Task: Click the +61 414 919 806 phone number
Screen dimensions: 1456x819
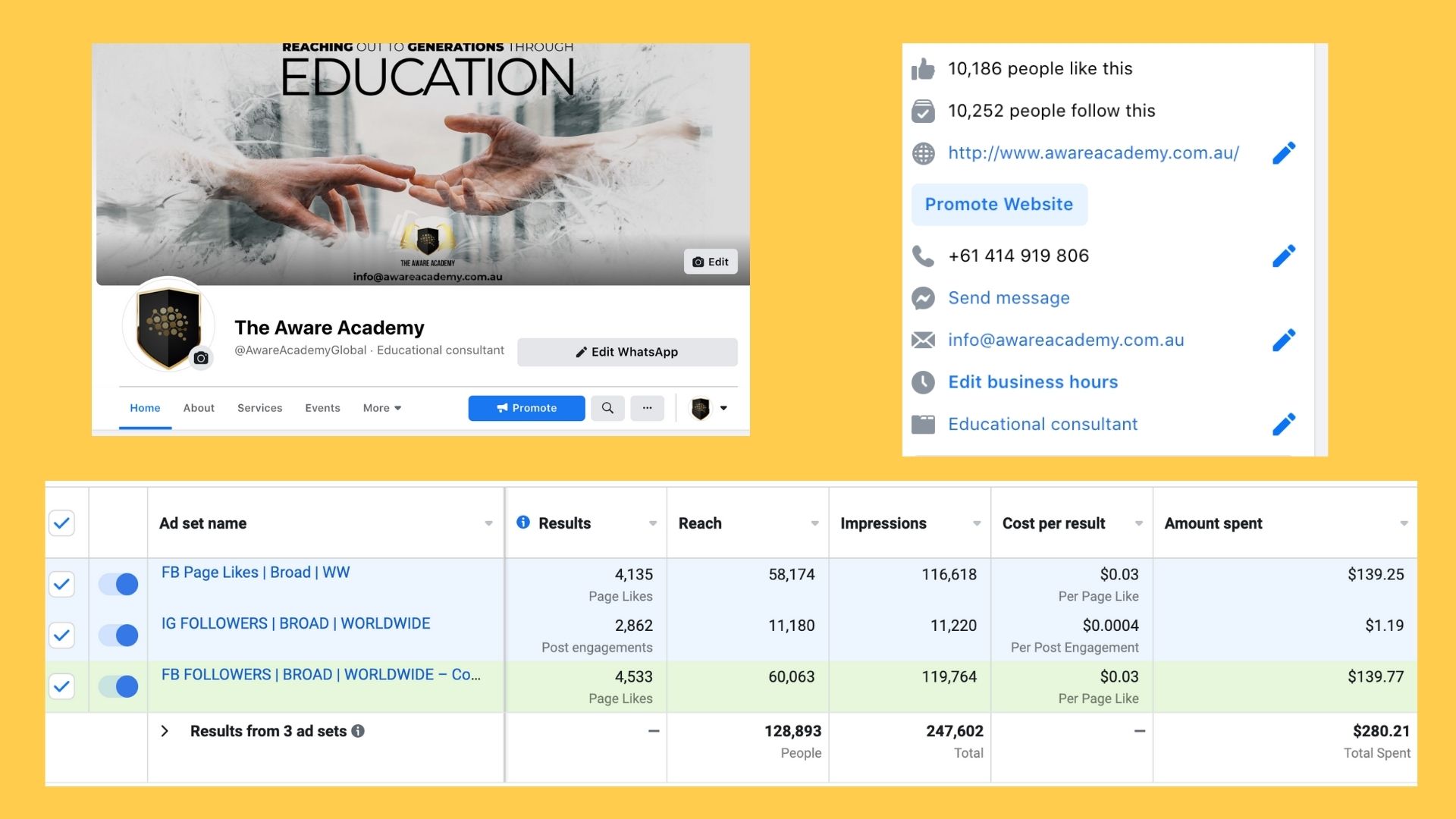Action: point(1018,256)
